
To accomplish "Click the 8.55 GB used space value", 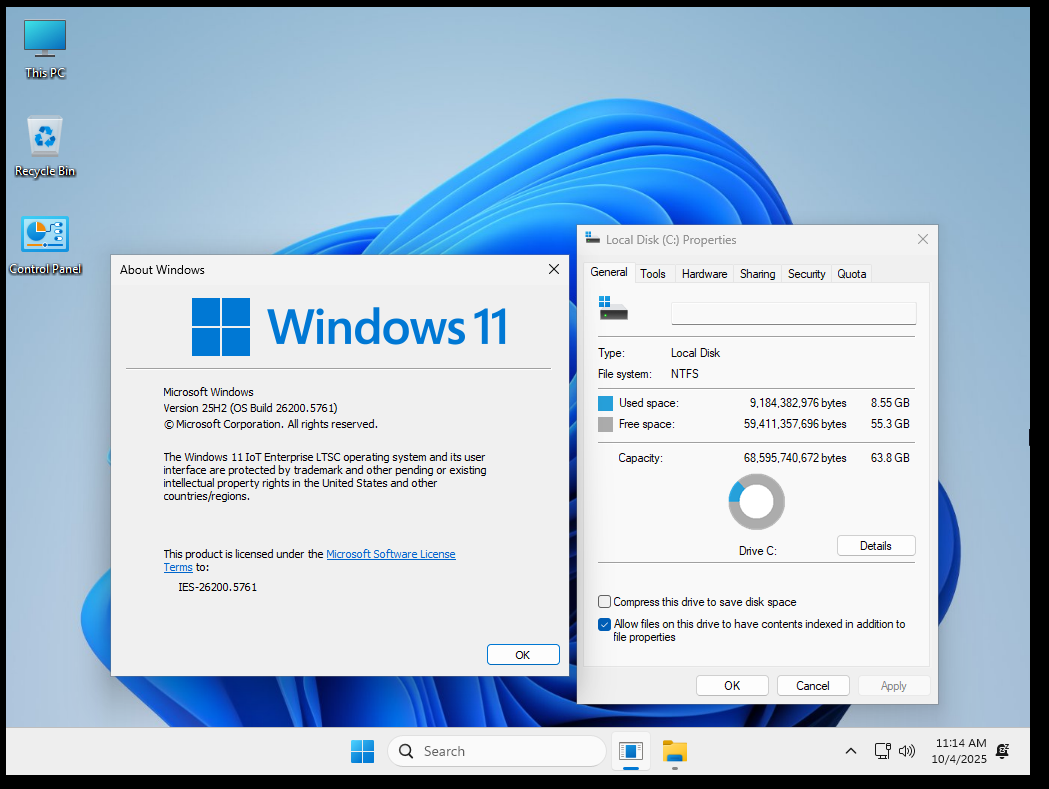I will [x=890, y=403].
